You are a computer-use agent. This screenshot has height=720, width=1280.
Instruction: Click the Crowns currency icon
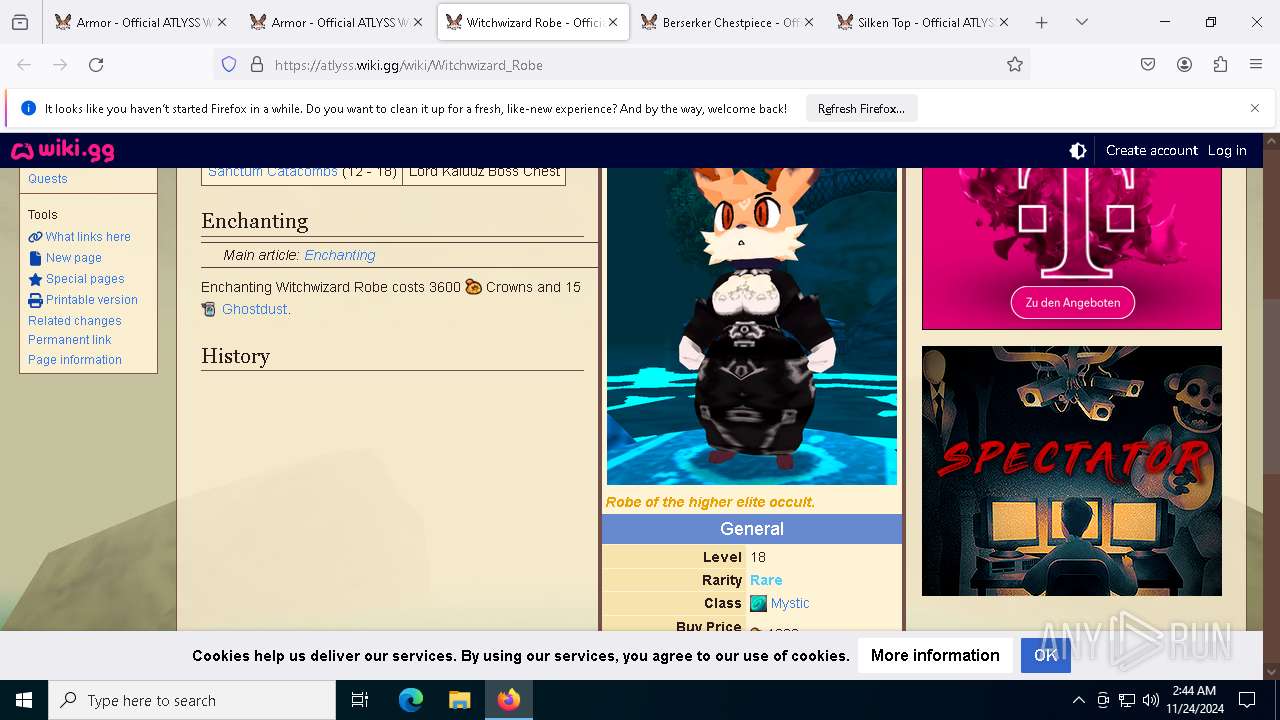(x=474, y=287)
